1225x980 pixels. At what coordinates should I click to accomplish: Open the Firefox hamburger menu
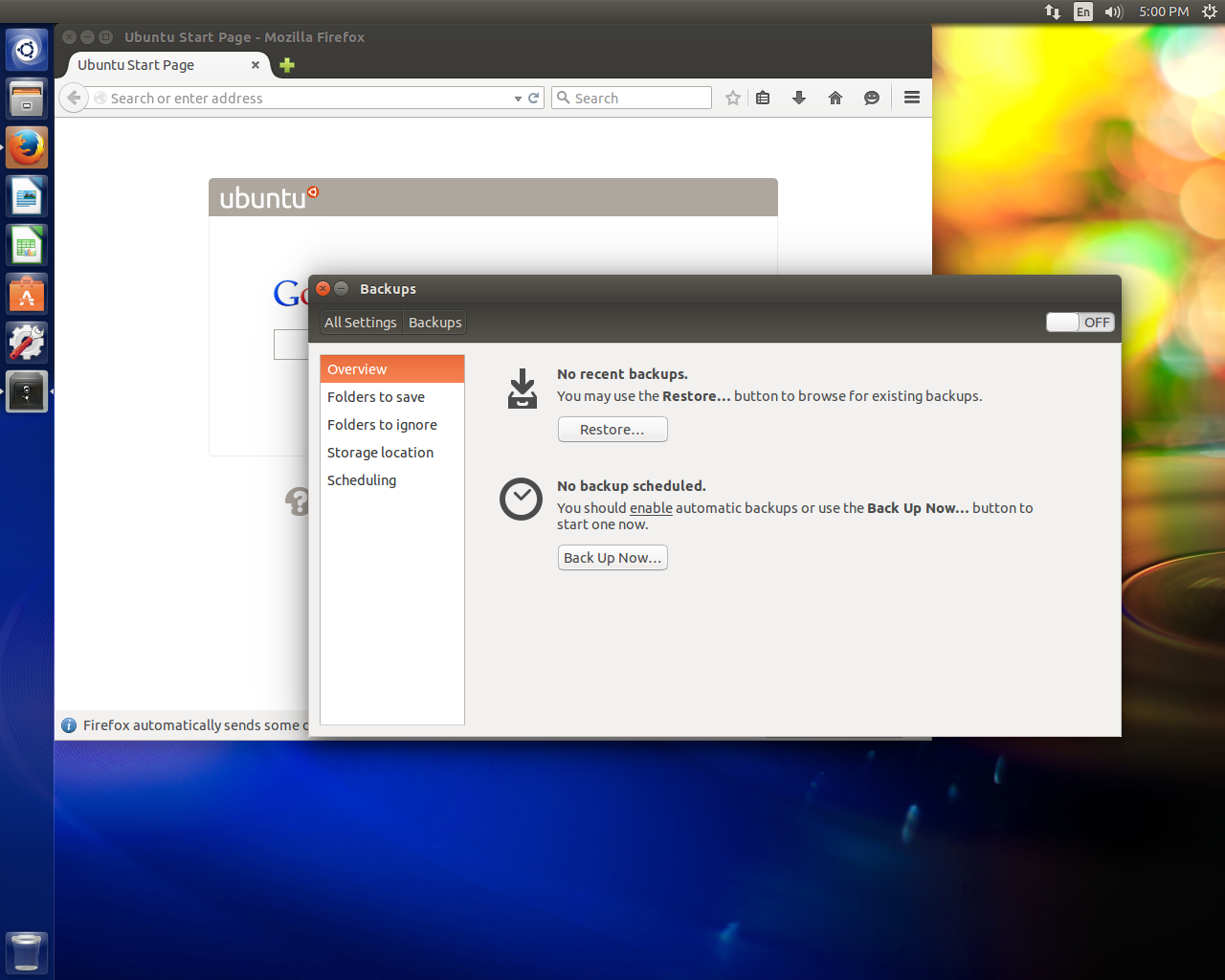912,98
